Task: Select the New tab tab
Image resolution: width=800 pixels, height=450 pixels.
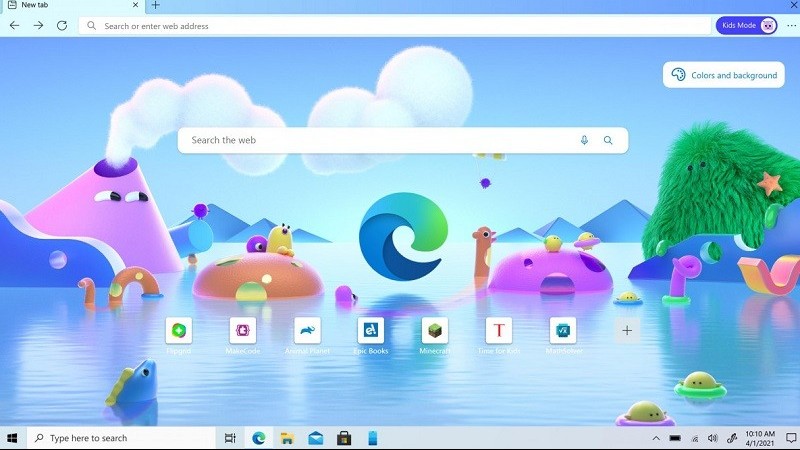Action: pos(72,5)
